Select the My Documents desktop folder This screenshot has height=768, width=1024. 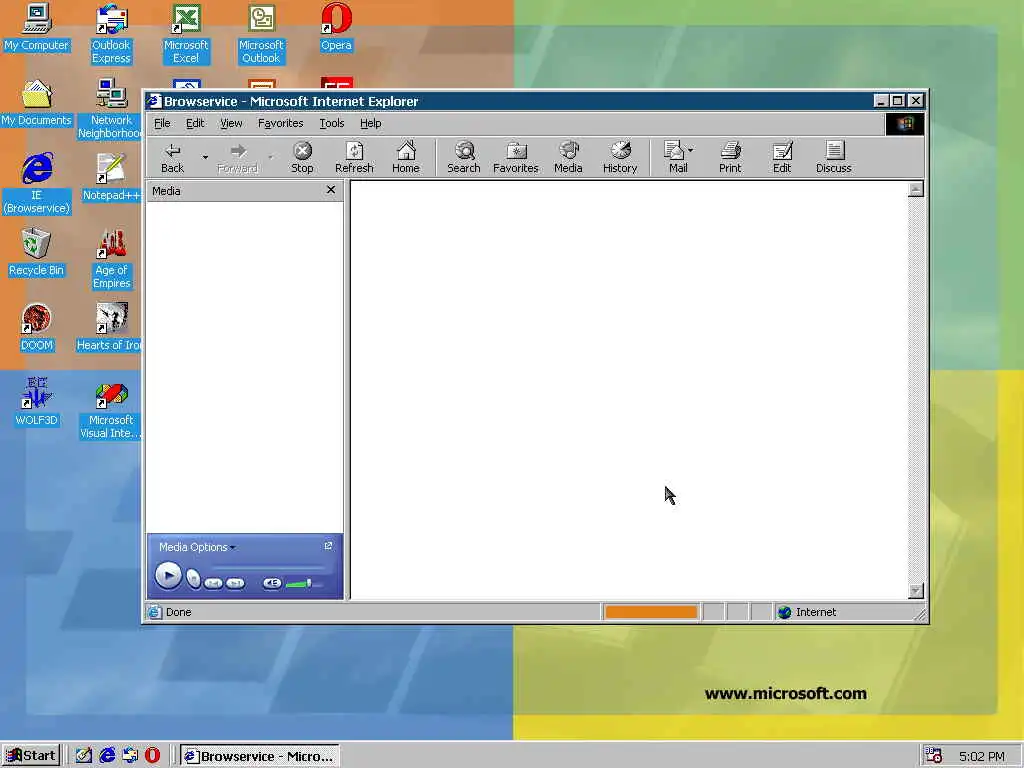tap(36, 103)
